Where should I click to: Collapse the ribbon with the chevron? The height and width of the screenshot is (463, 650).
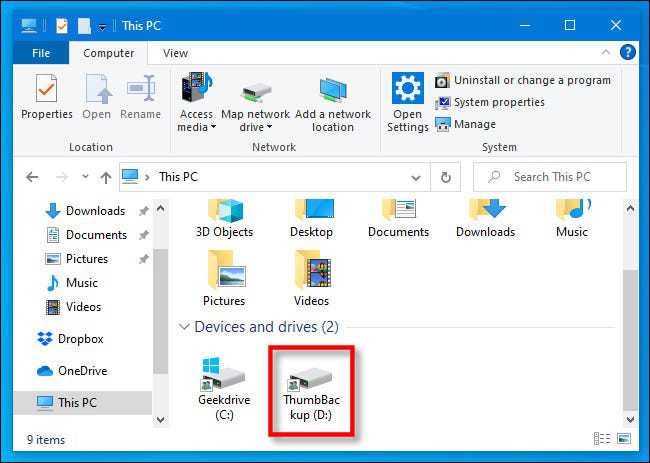tap(605, 52)
